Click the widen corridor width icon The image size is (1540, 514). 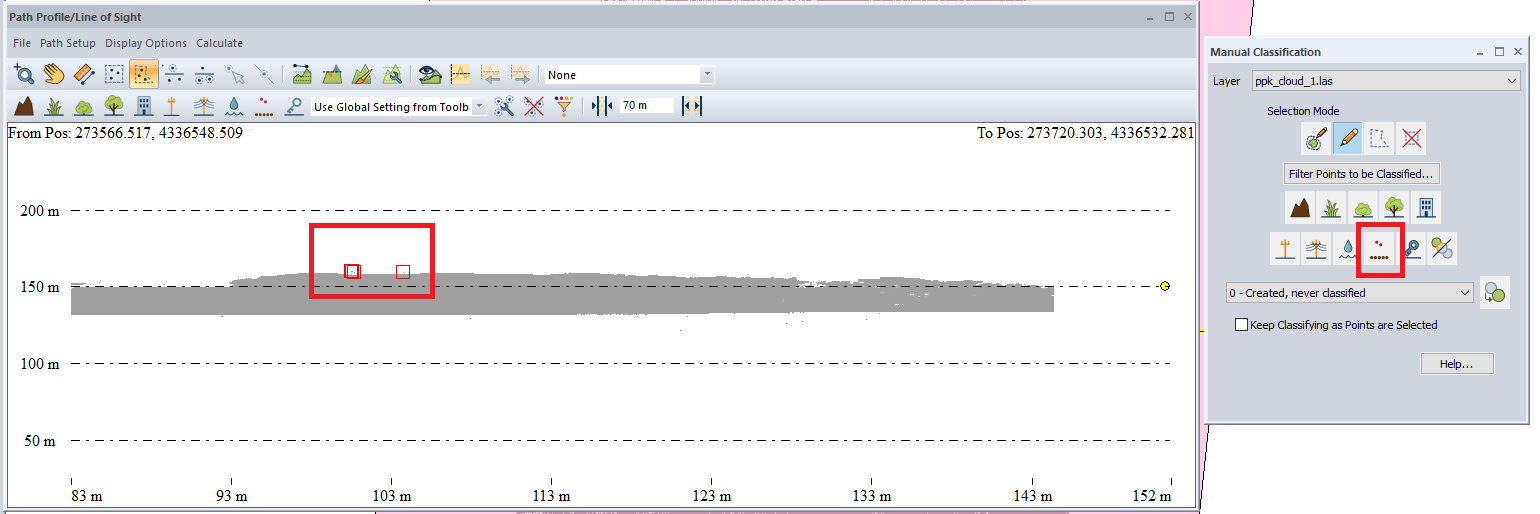click(692, 106)
